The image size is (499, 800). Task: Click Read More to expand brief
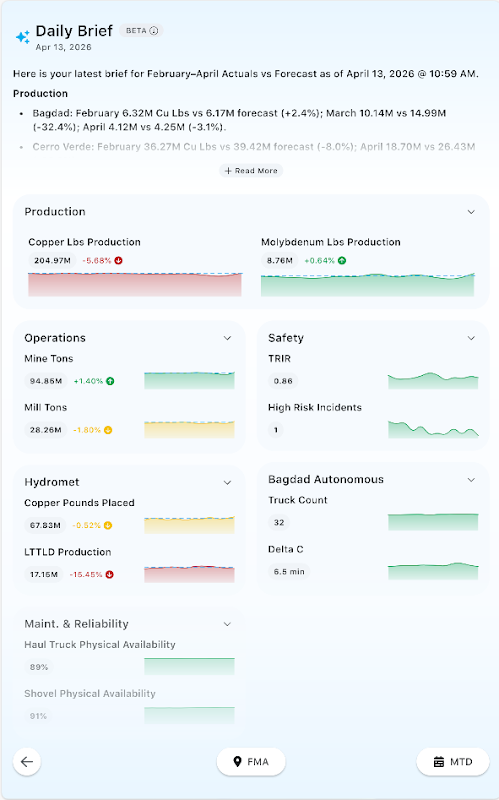tap(251, 171)
